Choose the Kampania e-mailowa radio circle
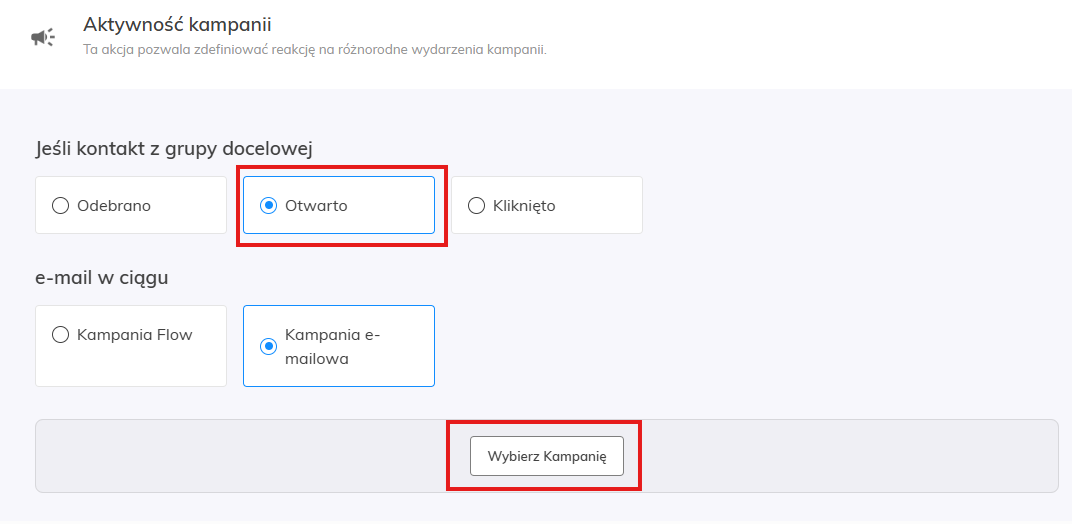 [268, 347]
